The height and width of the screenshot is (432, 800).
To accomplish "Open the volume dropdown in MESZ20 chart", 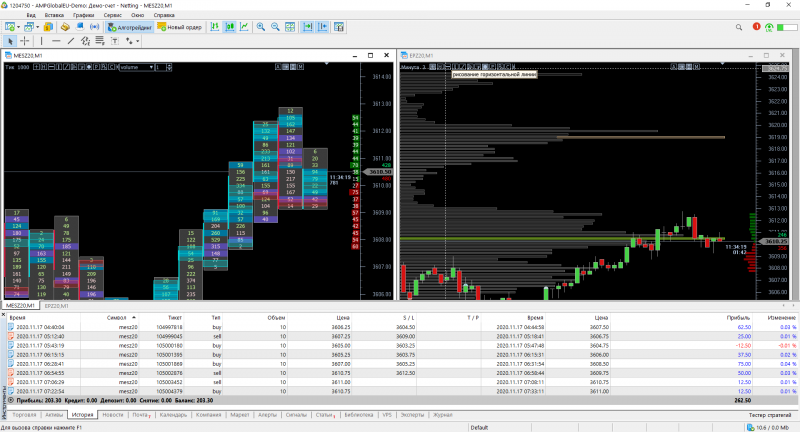I will [136, 67].
